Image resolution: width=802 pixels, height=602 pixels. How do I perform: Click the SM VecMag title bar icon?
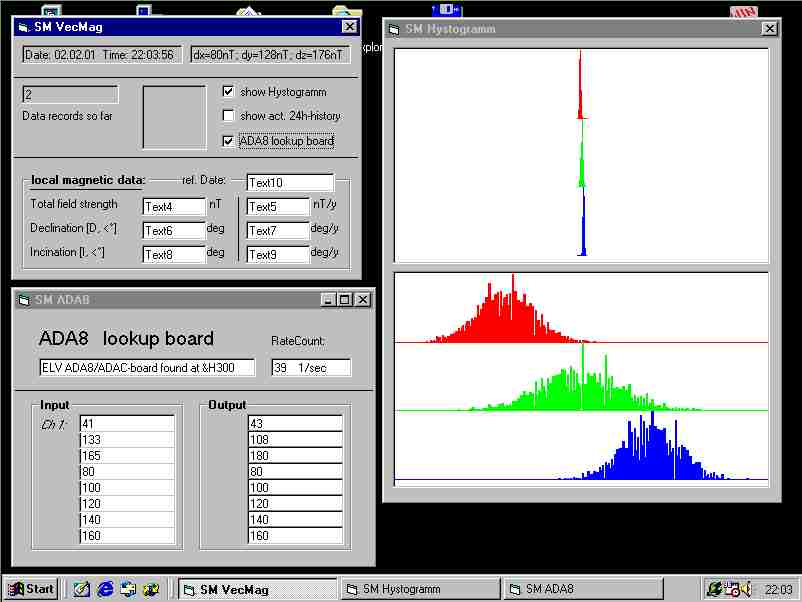(x=23, y=27)
